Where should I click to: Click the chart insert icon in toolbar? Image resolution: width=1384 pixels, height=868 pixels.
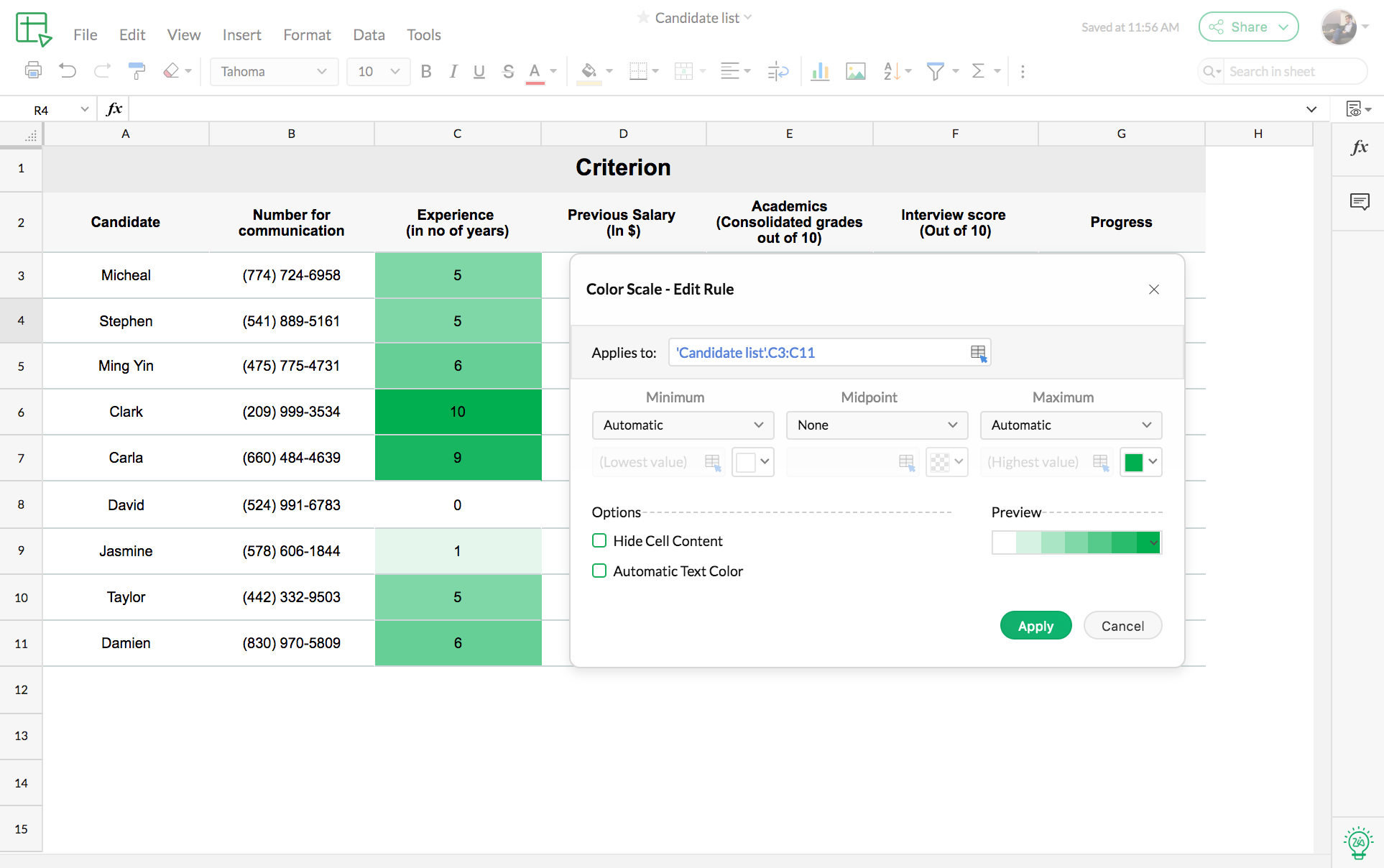(821, 71)
